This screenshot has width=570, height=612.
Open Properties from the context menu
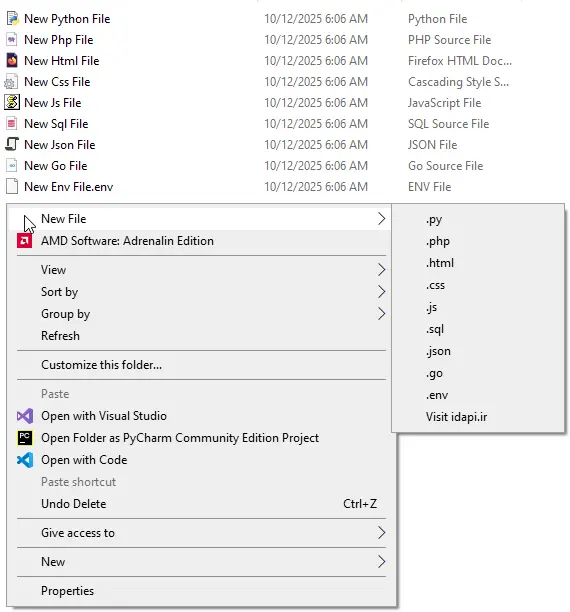point(199,591)
